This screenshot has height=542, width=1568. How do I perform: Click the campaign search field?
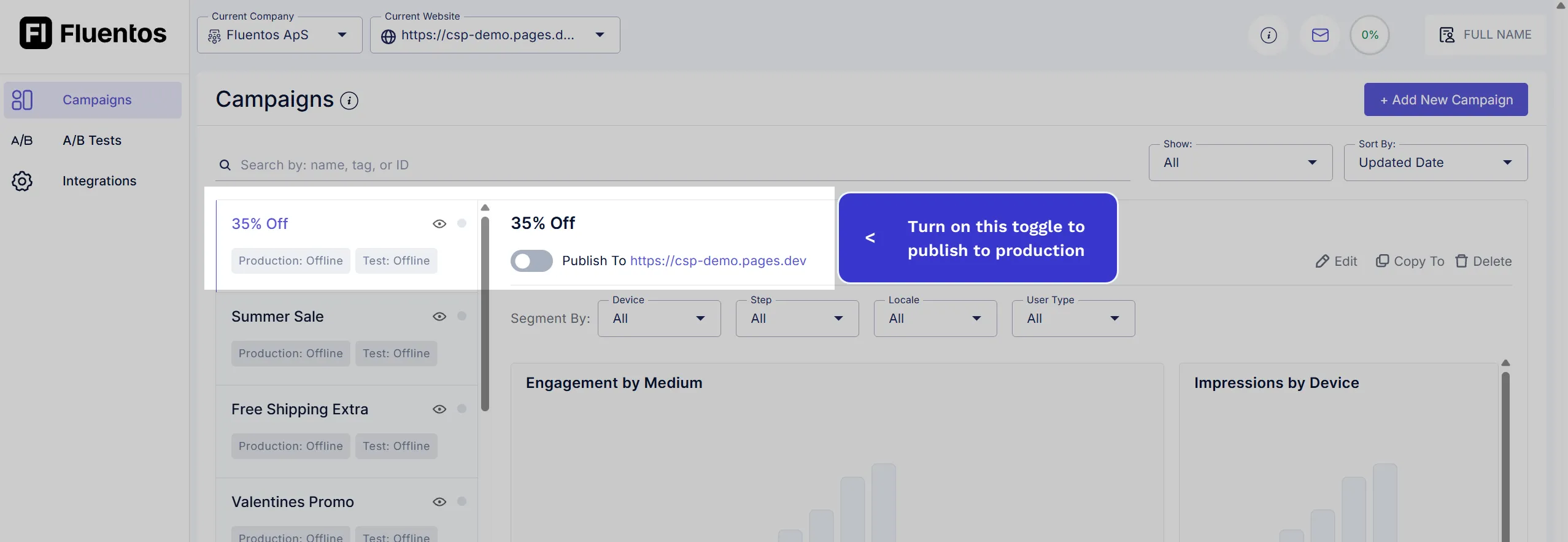point(675,165)
